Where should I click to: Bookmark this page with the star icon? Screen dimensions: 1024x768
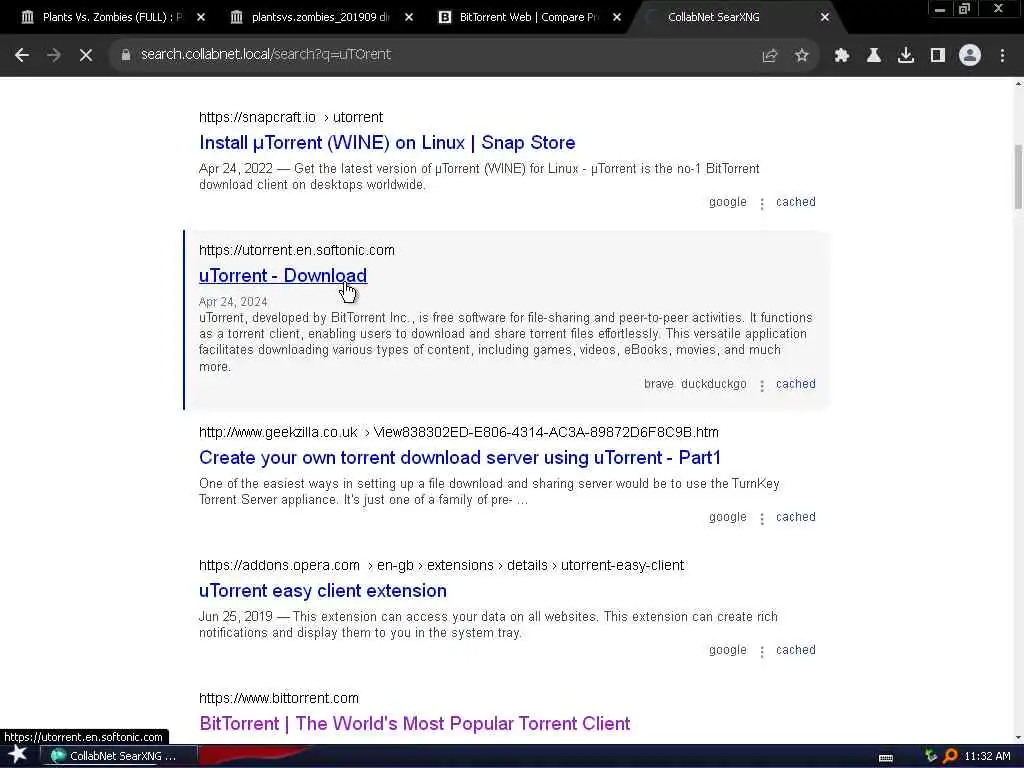tap(802, 56)
